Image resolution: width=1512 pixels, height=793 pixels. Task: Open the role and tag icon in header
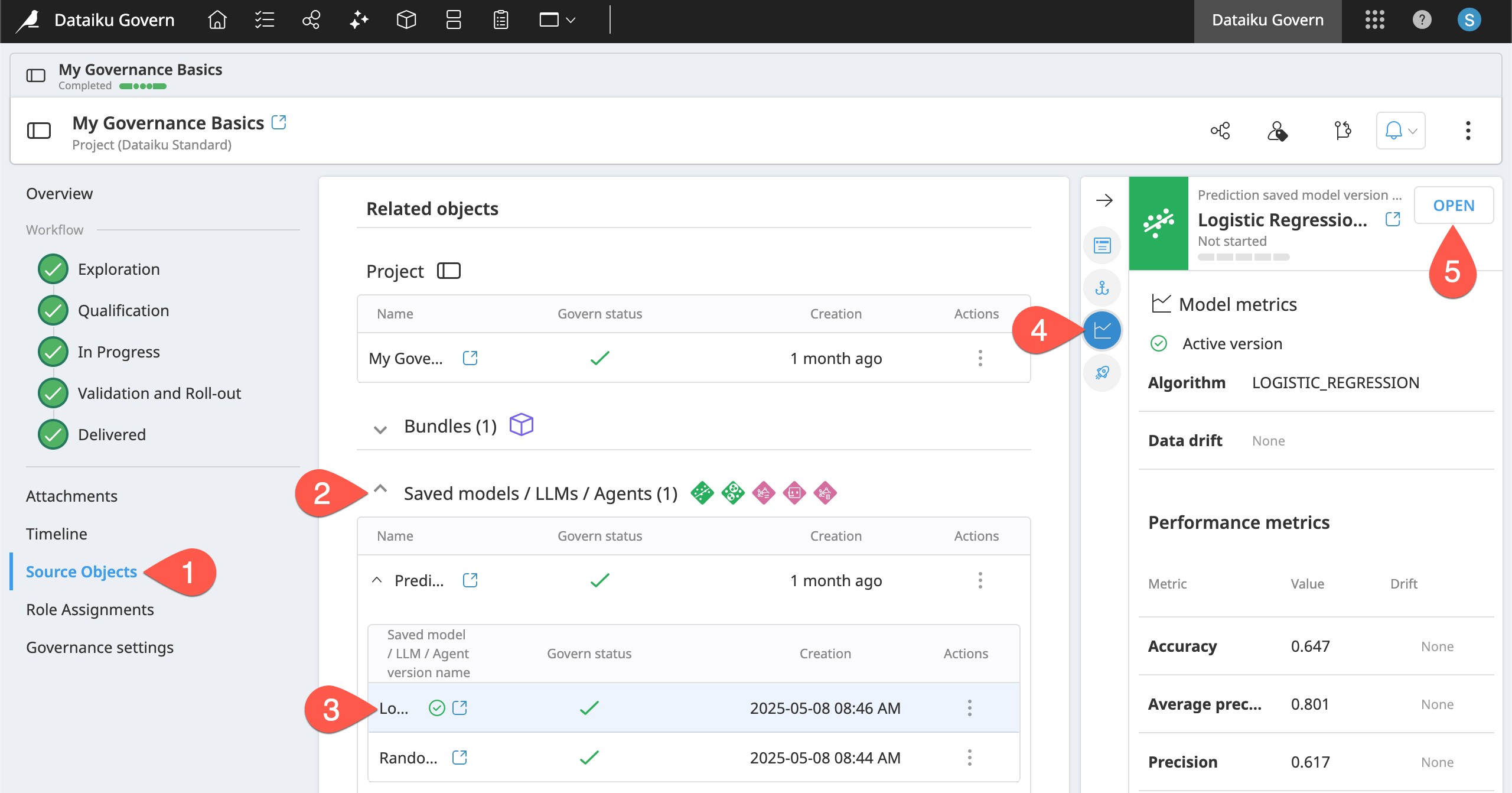point(1278,131)
